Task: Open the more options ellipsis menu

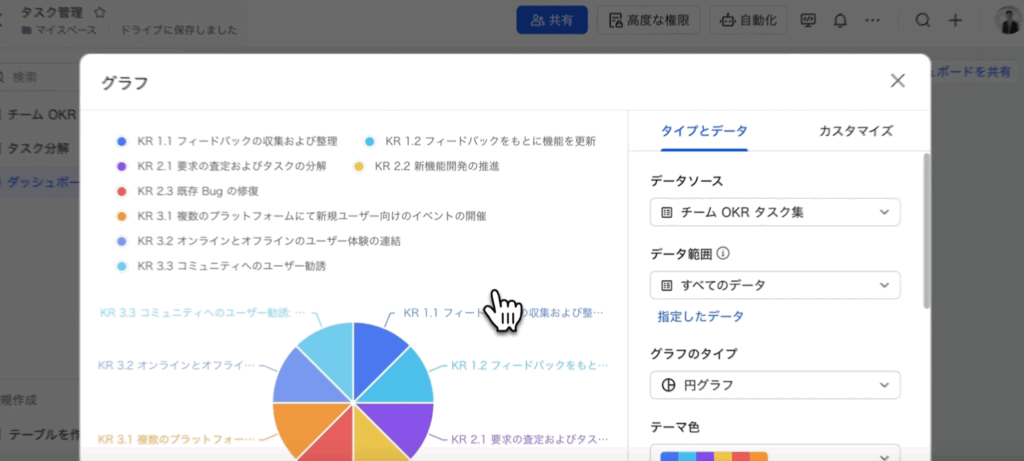Action: point(873,20)
